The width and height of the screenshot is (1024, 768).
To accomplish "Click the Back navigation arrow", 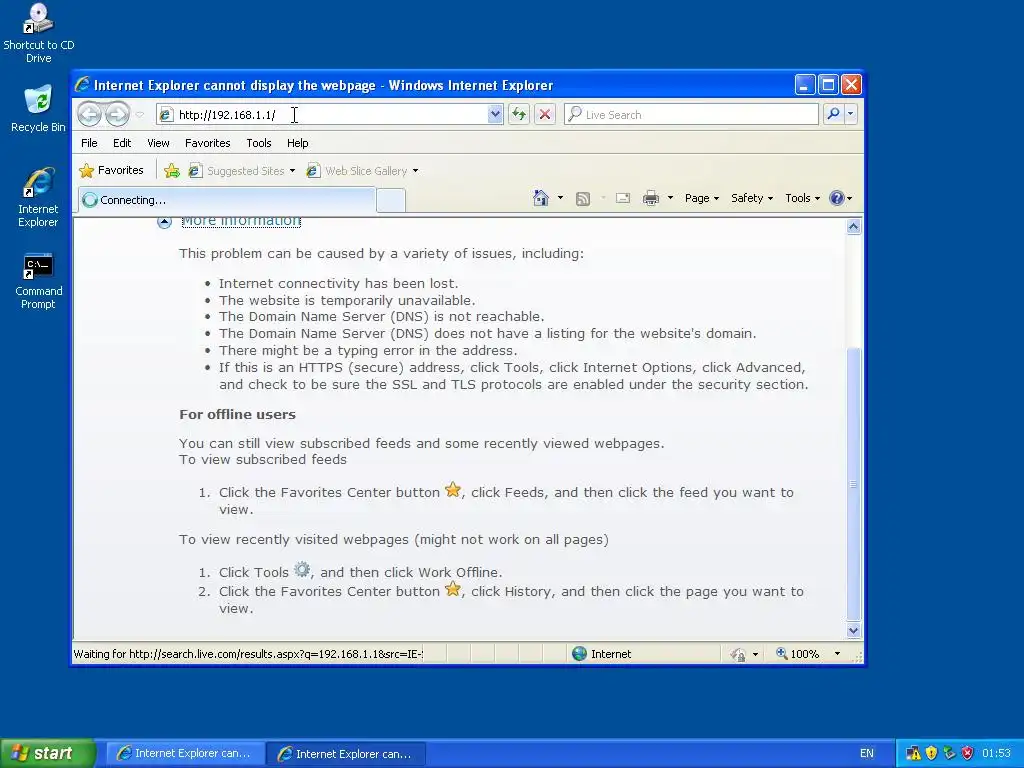I will tap(89, 115).
